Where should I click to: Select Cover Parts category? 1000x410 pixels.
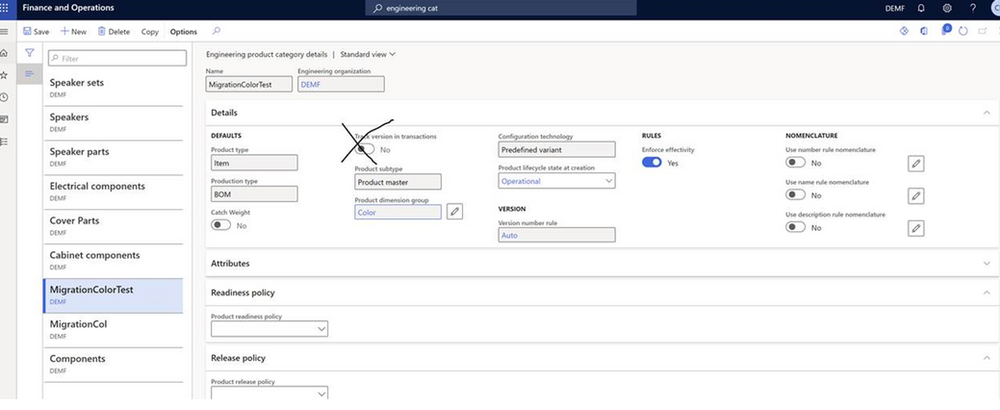pos(113,225)
